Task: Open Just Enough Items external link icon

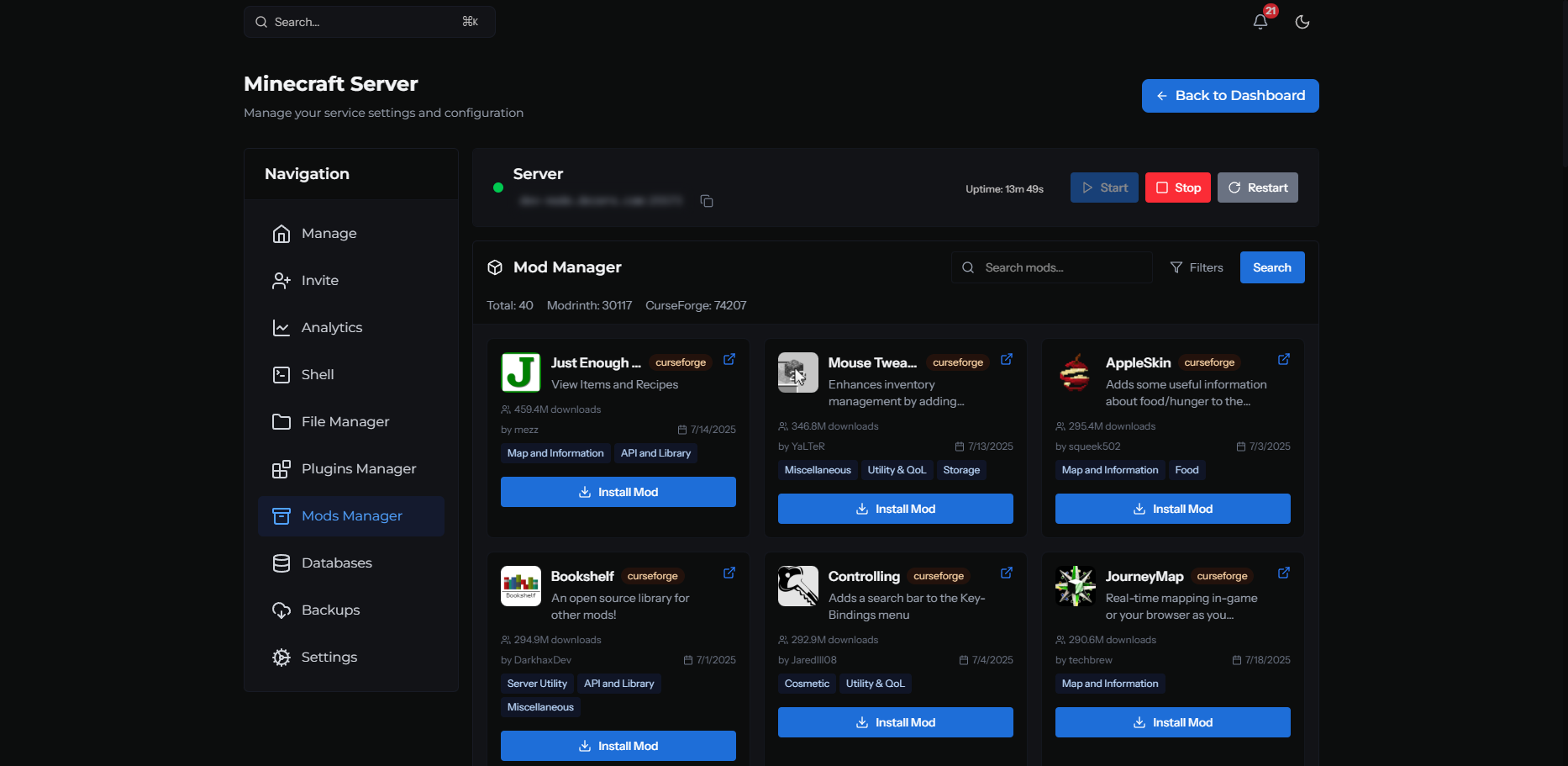Action: 729,359
